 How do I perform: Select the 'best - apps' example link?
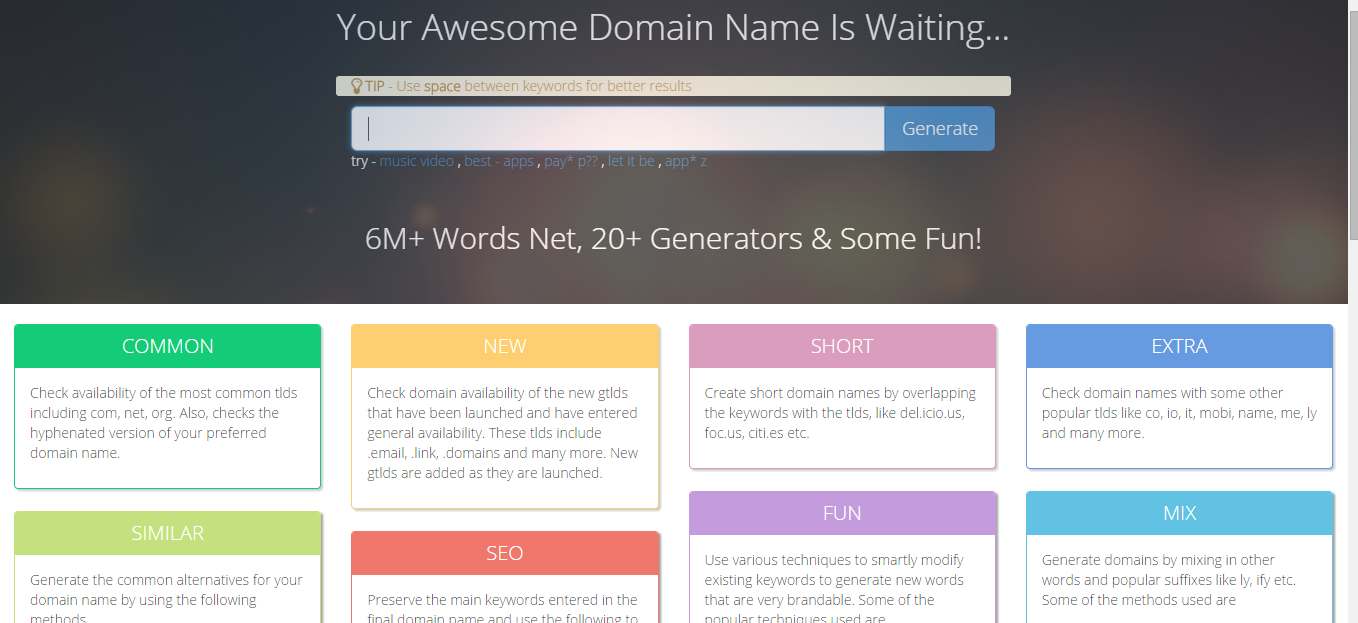(499, 161)
